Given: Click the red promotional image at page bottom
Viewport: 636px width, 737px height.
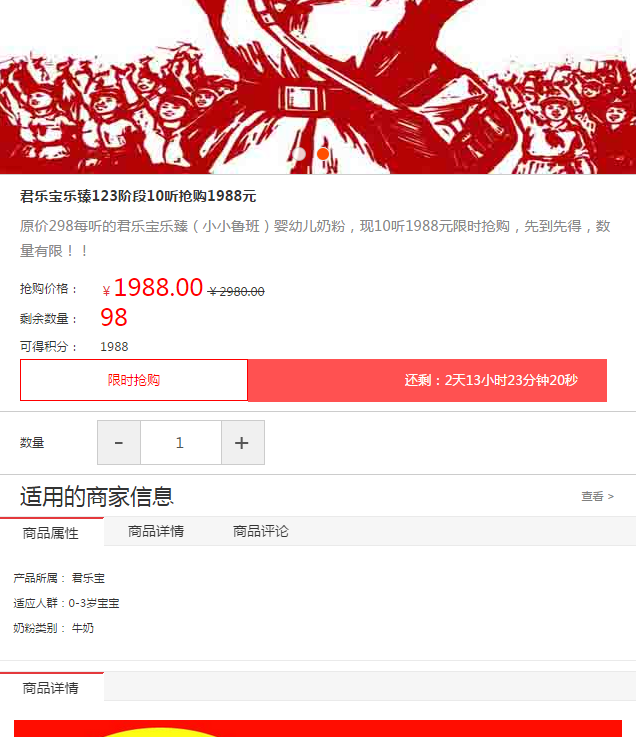Looking at the screenshot, I should point(318,728).
